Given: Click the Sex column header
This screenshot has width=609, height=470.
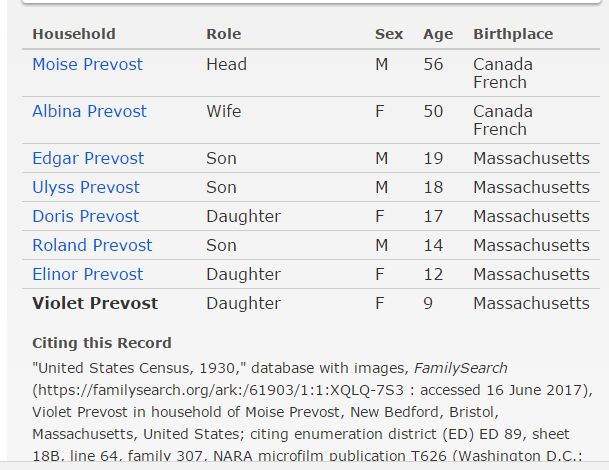Looking at the screenshot, I should (389, 34).
